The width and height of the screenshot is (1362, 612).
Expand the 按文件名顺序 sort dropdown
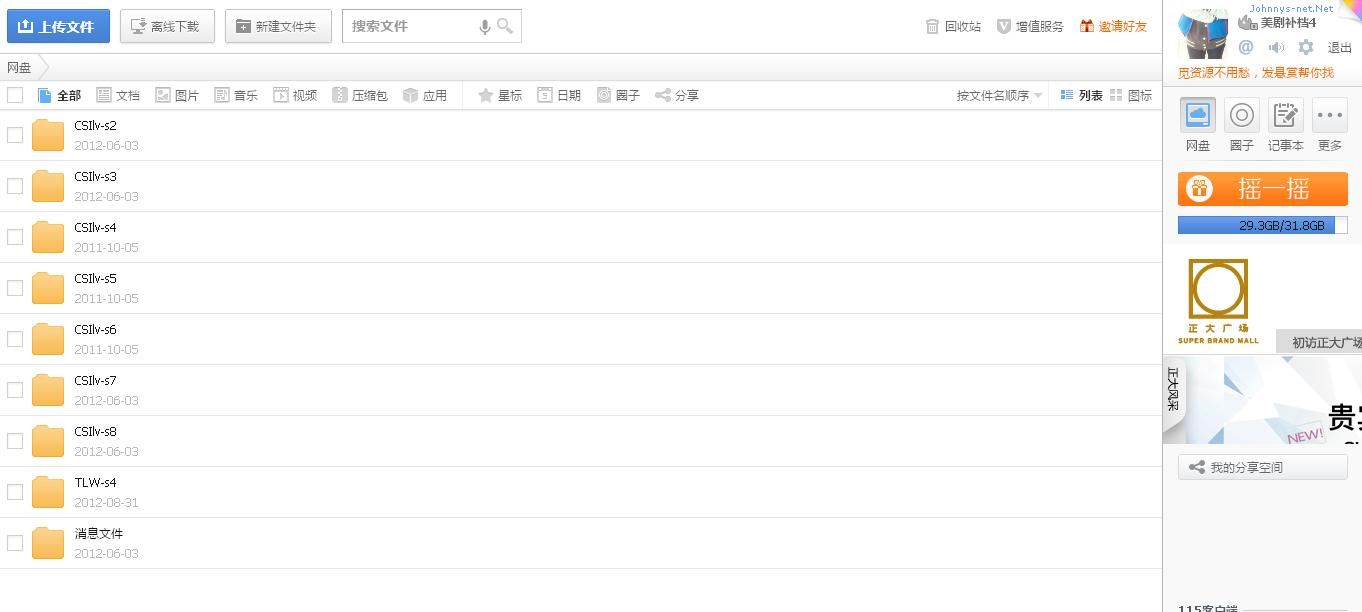point(999,95)
